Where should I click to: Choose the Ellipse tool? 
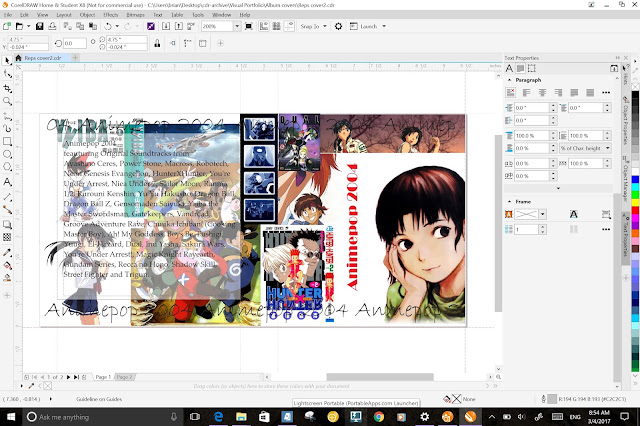pos(7,154)
